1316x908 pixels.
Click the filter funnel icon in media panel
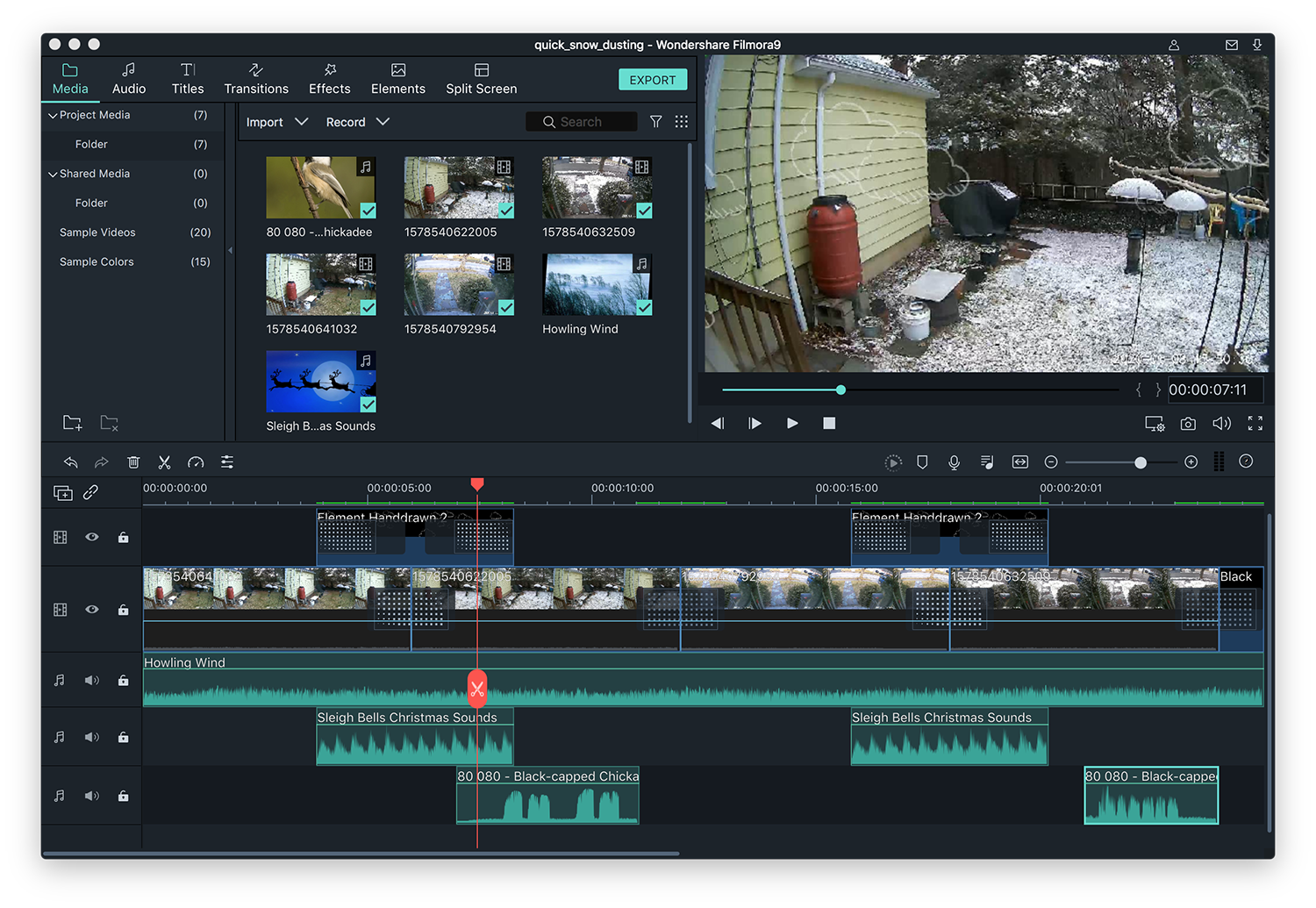[x=655, y=122]
